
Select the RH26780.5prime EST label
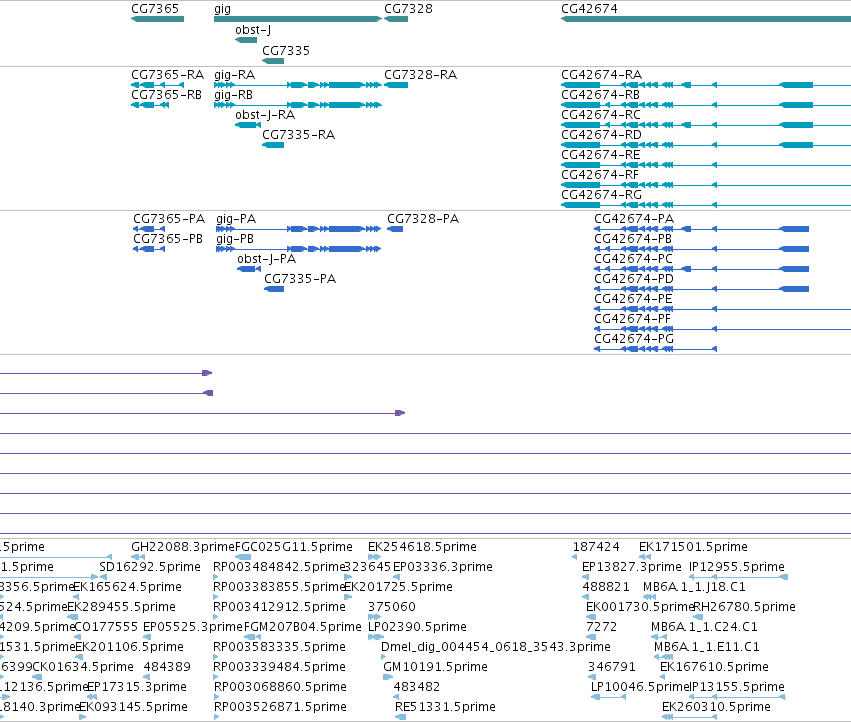click(744, 607)
